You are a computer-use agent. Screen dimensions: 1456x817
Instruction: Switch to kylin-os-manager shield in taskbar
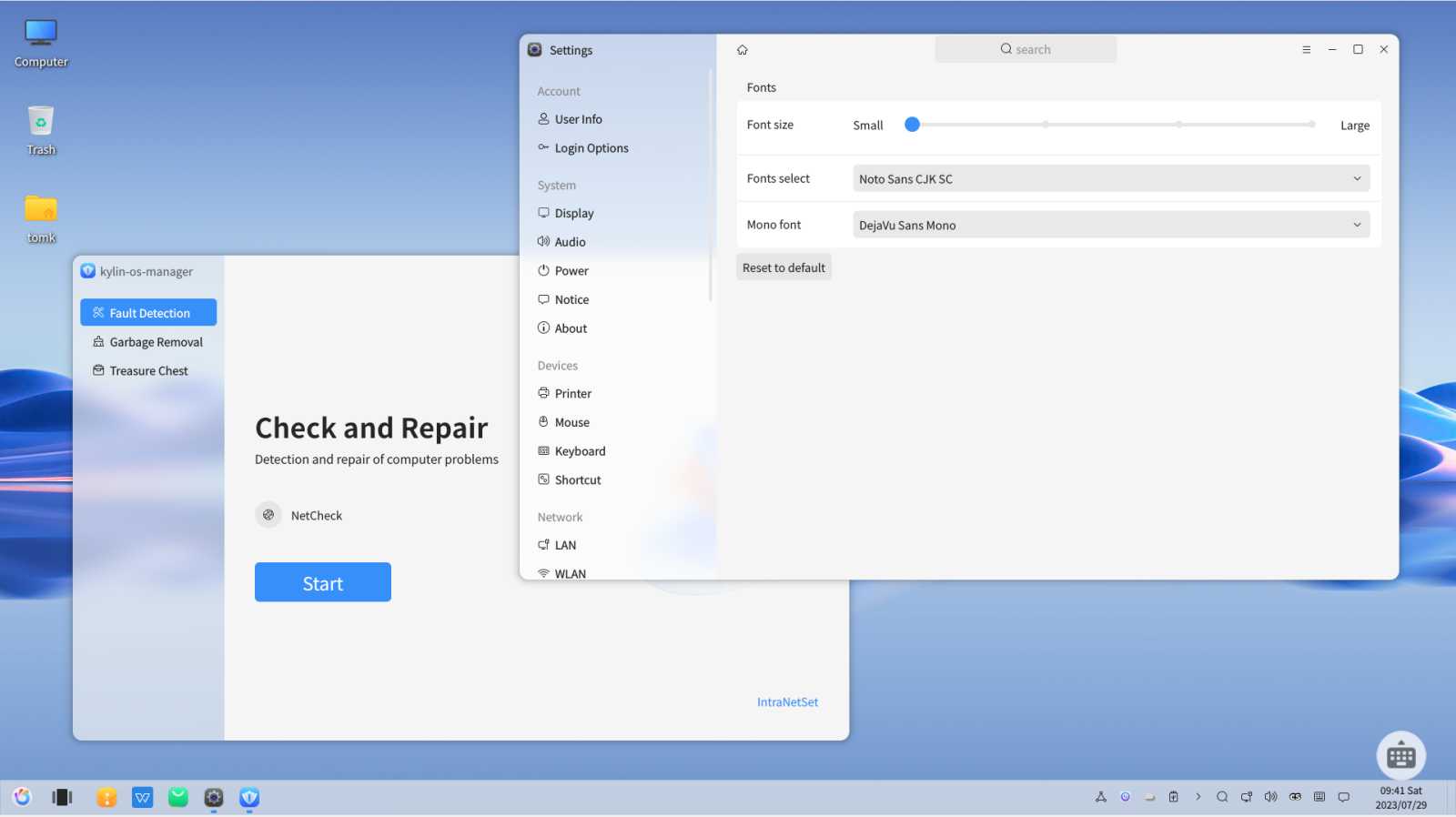pyautogui.click(x=249, y=797)
